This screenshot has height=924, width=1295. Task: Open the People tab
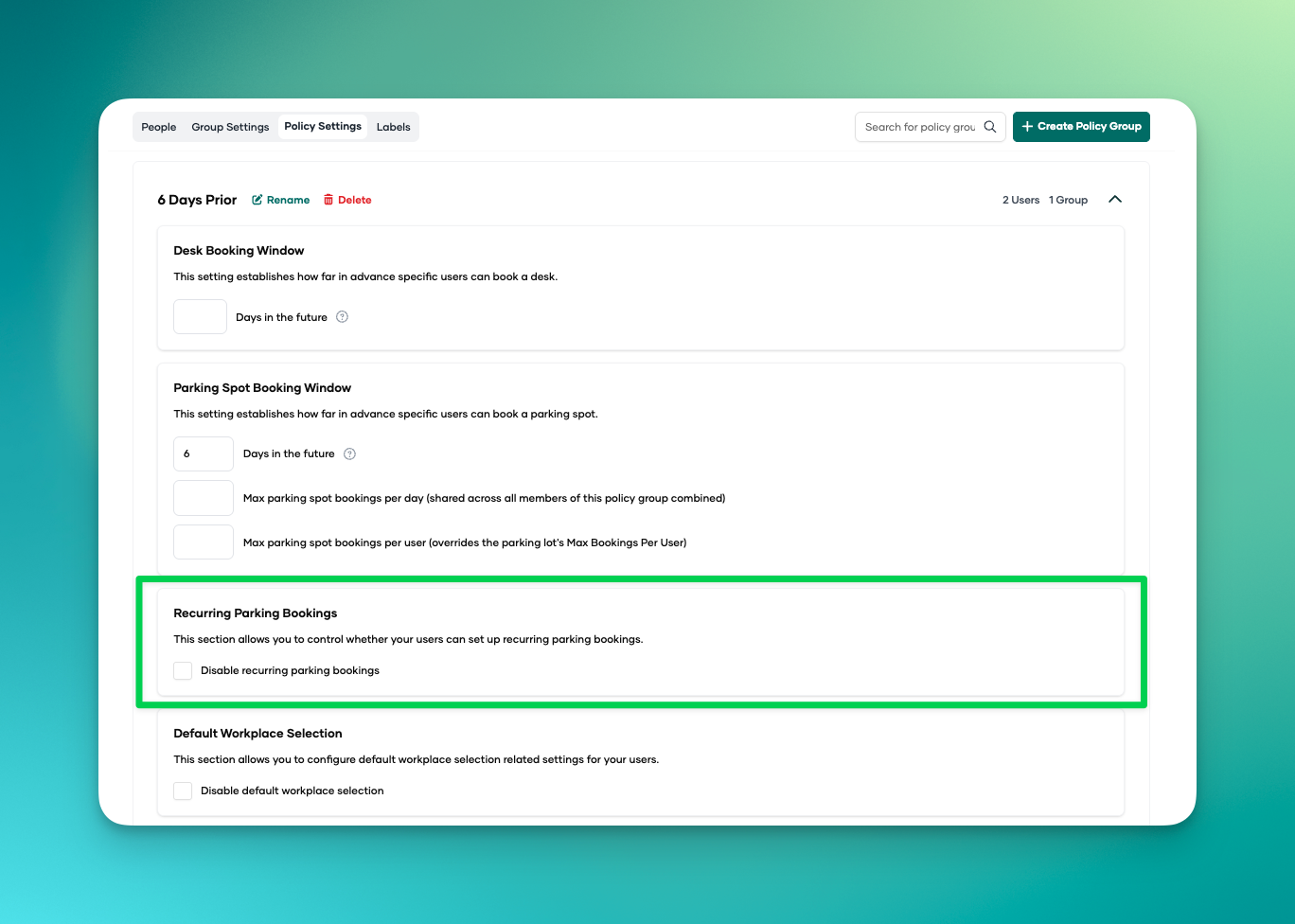159,127
